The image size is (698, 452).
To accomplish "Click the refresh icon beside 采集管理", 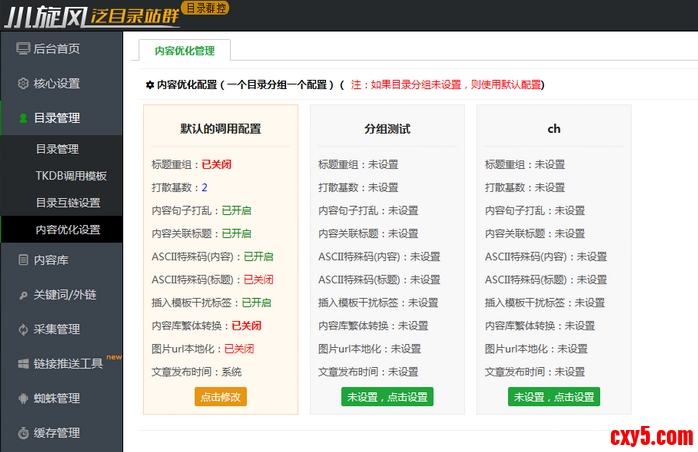I will 23,329.
